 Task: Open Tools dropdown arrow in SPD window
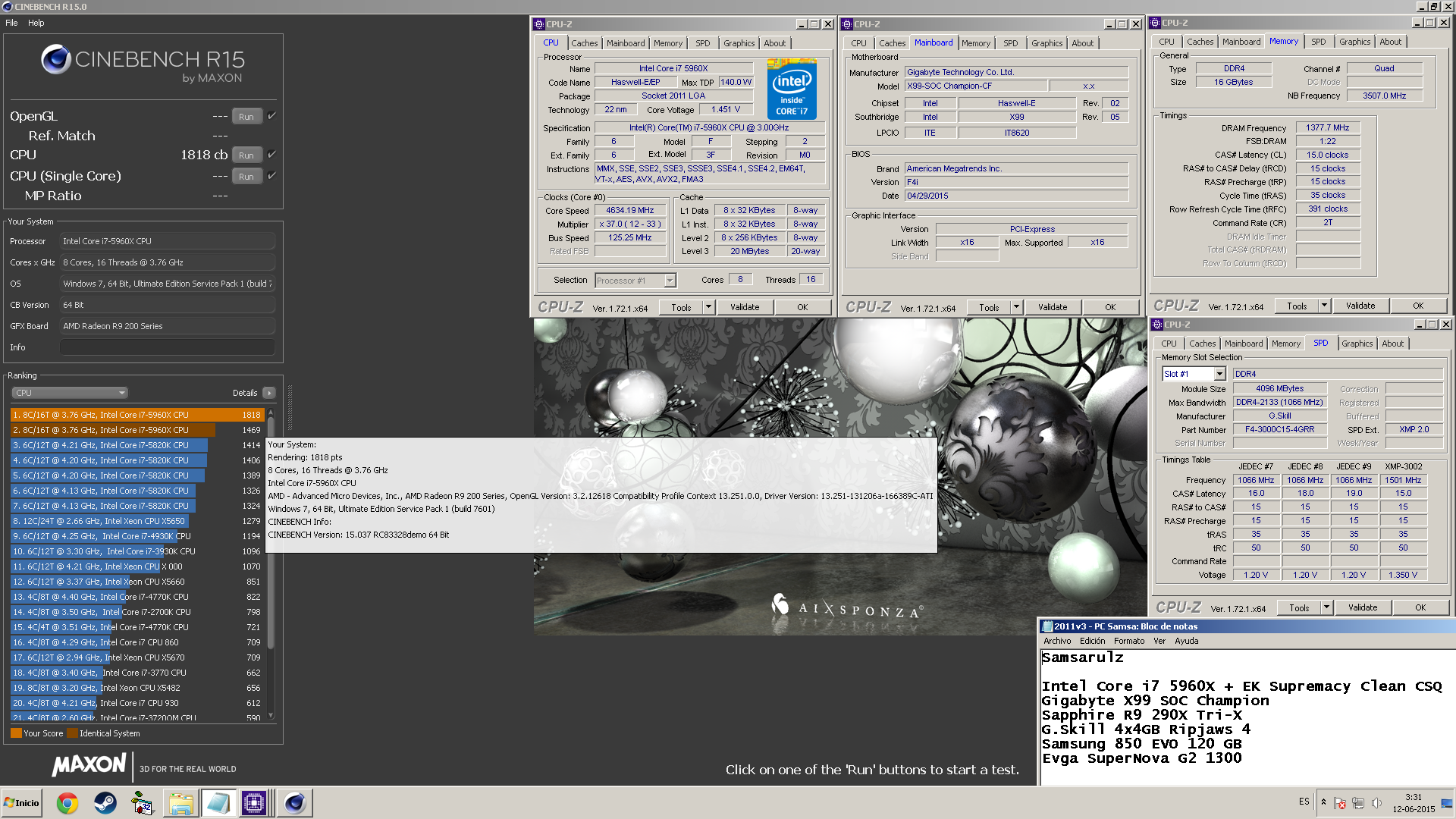1326,607
